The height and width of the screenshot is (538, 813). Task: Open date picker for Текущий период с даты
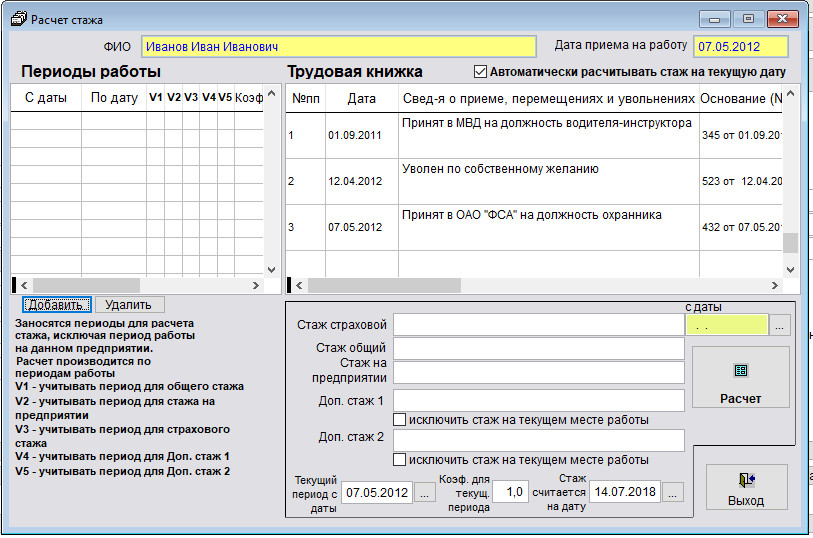424,493
